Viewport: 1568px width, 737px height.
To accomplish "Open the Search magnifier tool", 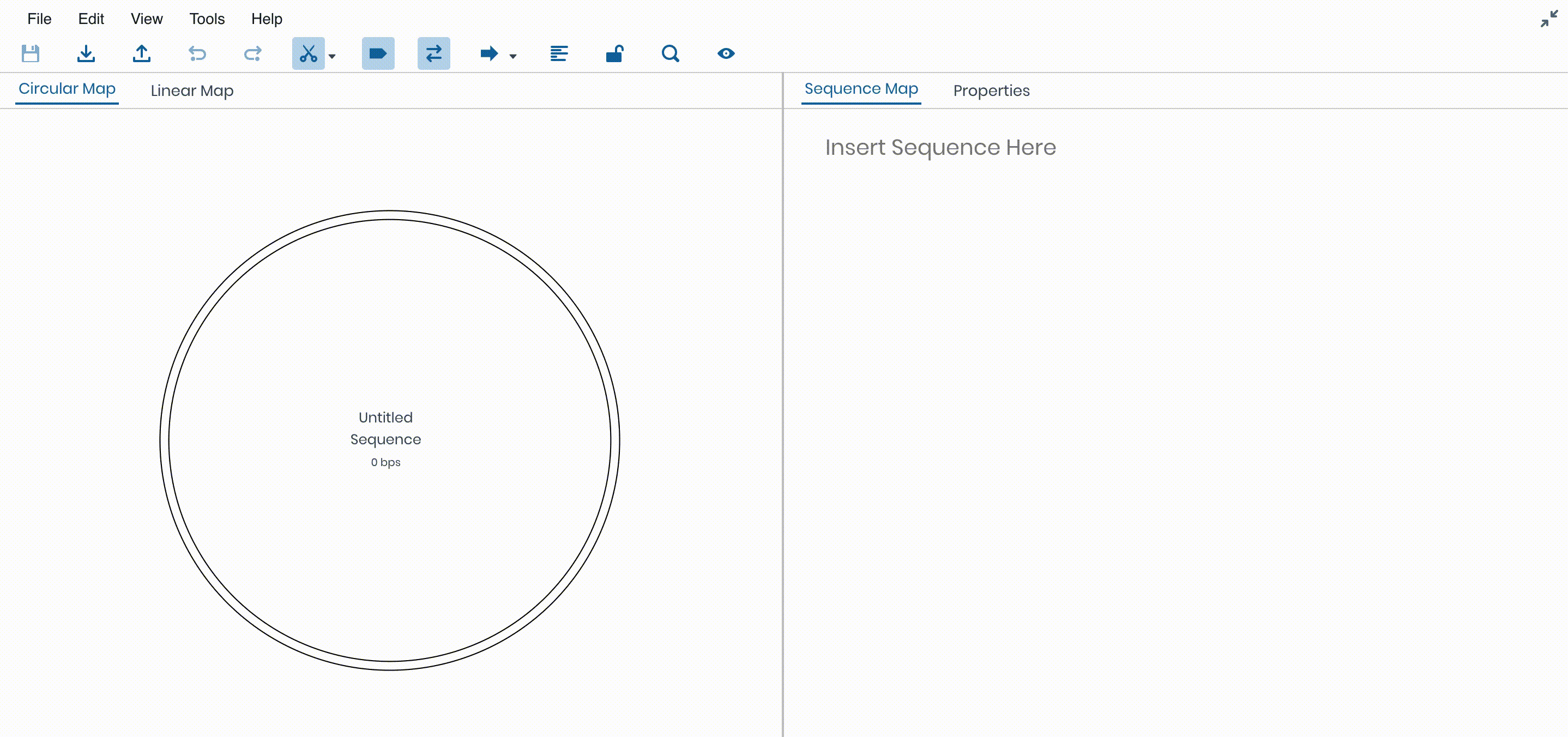I will tap(670, 53).
